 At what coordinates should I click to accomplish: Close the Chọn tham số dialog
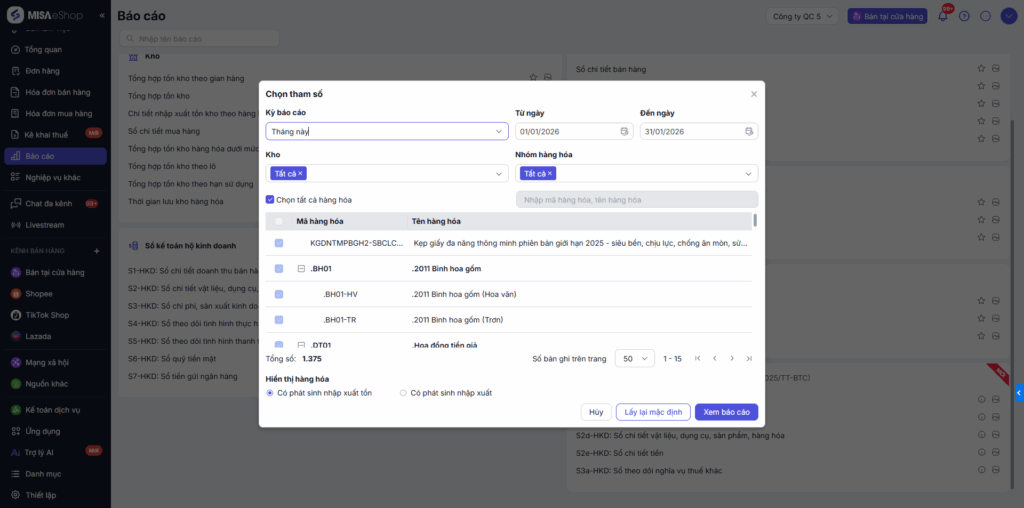[754, 94]
